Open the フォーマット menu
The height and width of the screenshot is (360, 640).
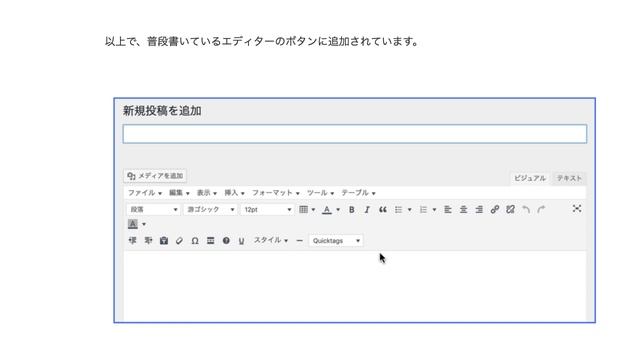(x=276, y=193)
